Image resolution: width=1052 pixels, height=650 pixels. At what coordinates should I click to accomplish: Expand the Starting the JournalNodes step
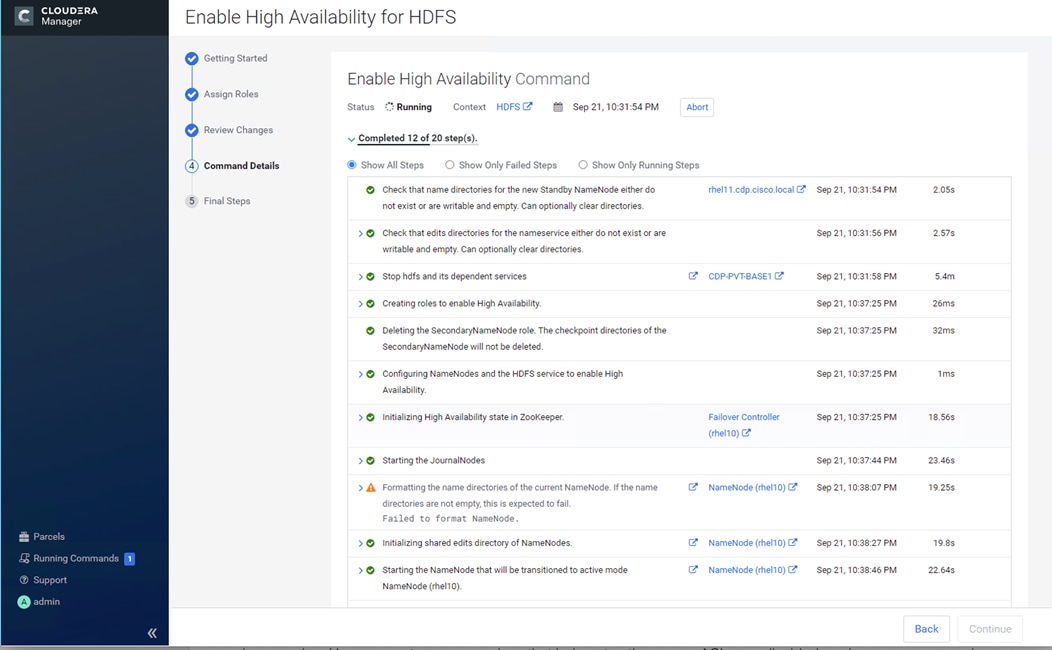[360, 461]
